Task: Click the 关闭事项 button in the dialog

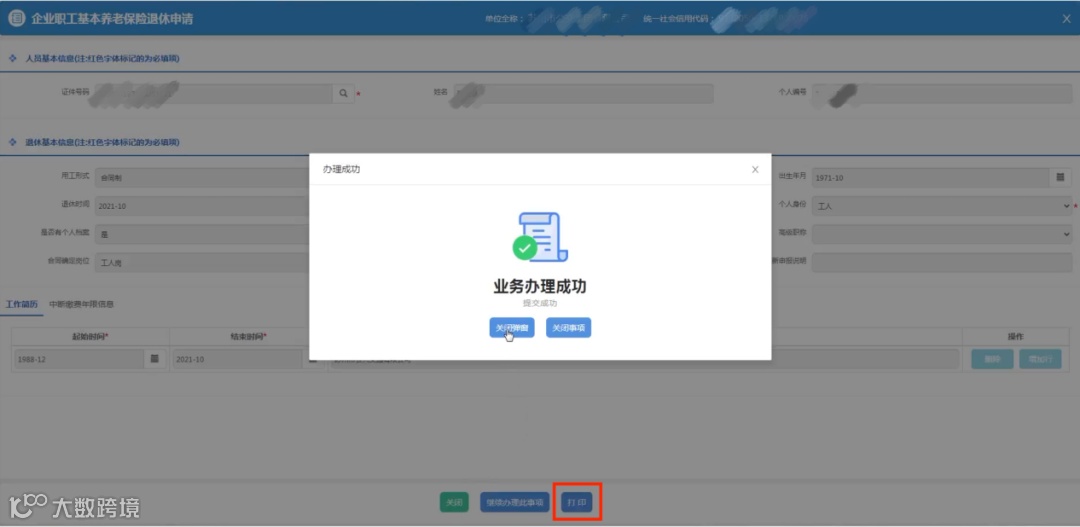Action: (x=568, y=328)
